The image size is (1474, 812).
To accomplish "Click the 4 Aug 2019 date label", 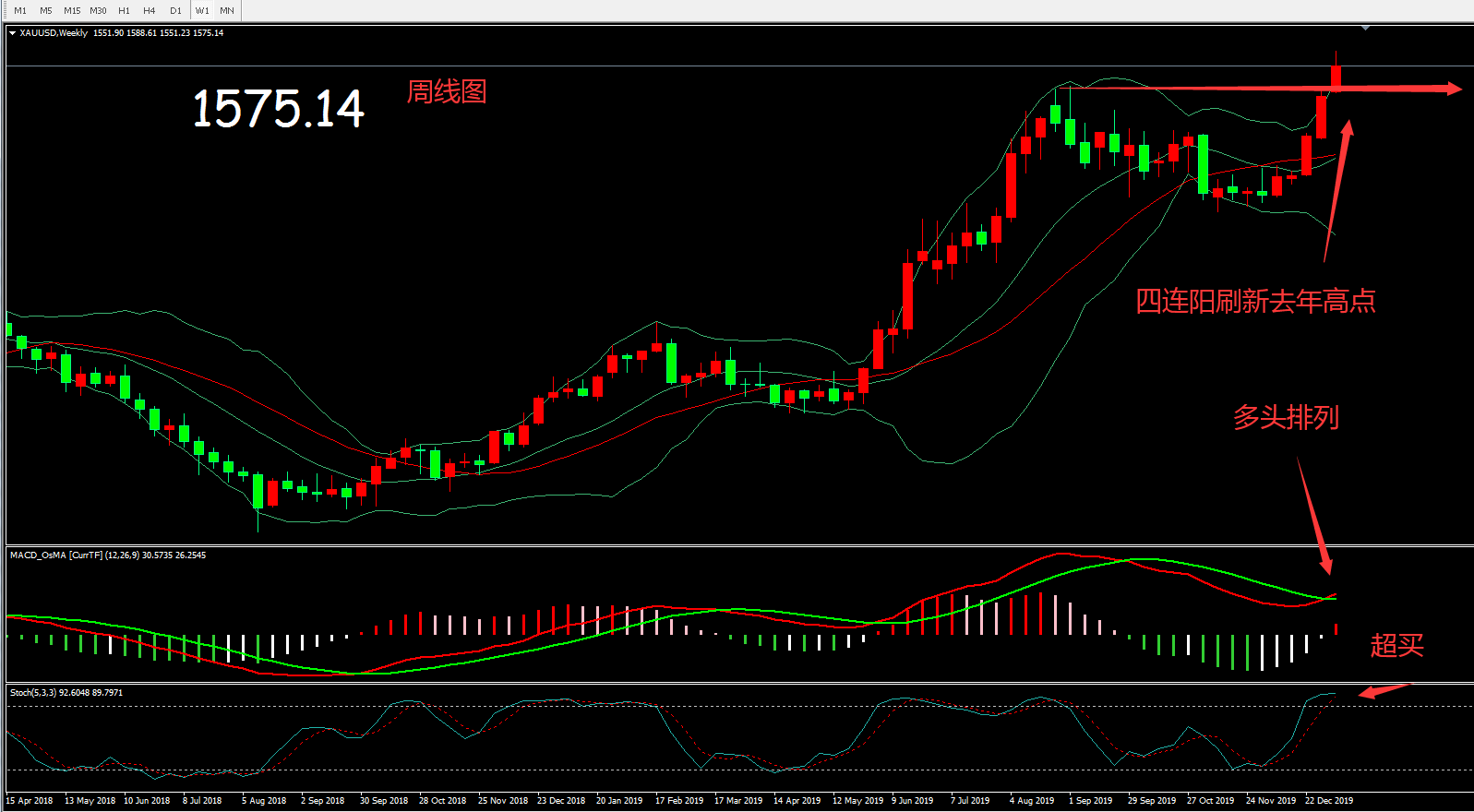I will pyautogui.click(x=1032, y=801).
